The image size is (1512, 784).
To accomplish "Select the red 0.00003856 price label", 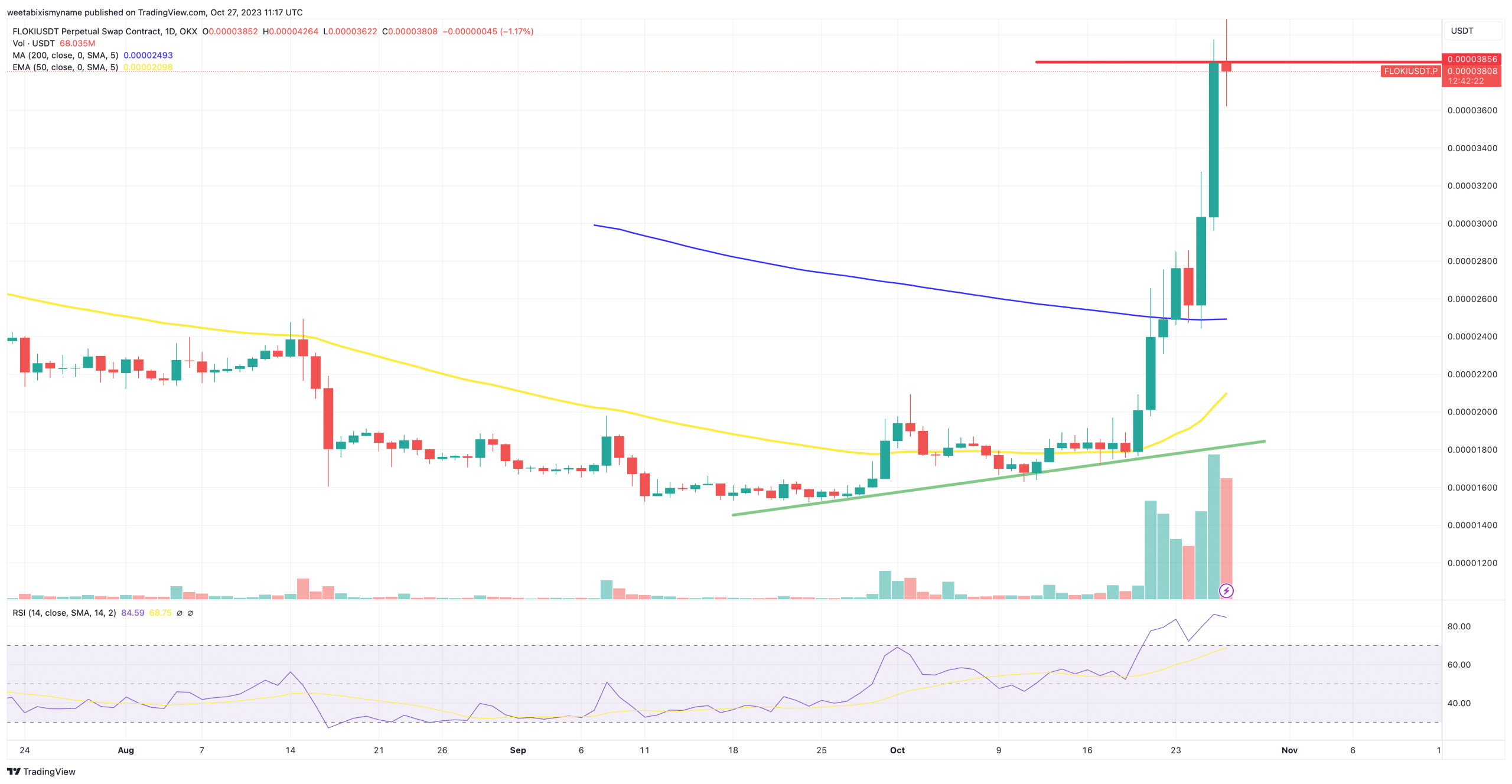I will coord(1472,59).
